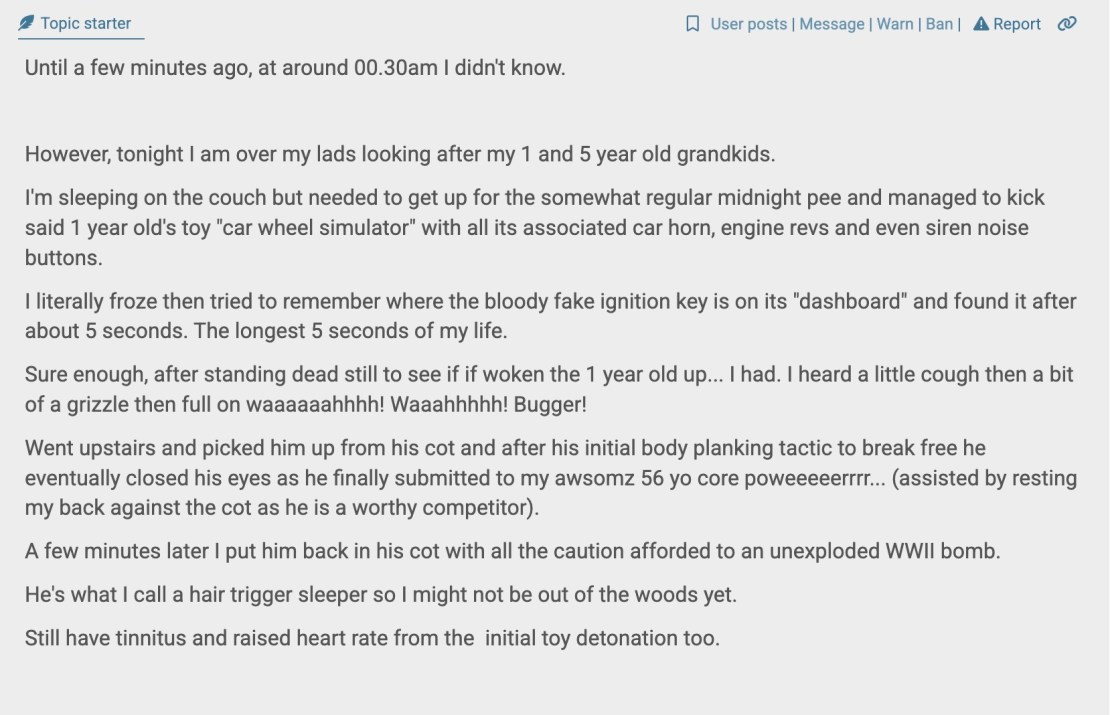Click the paragraph starting 'I literally froze'

[x=549, y=315]
